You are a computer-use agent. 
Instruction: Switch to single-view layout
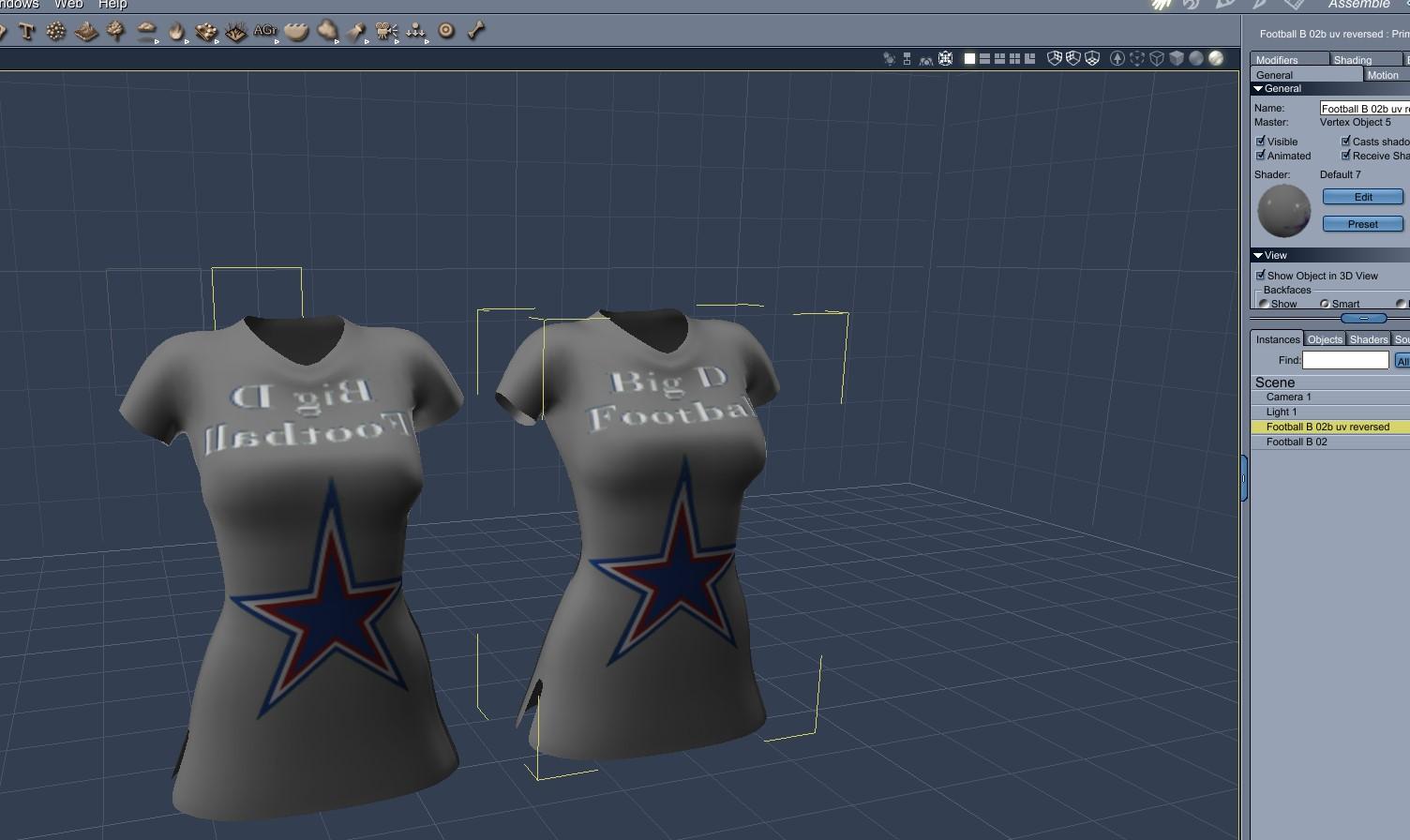coord(969,58)
